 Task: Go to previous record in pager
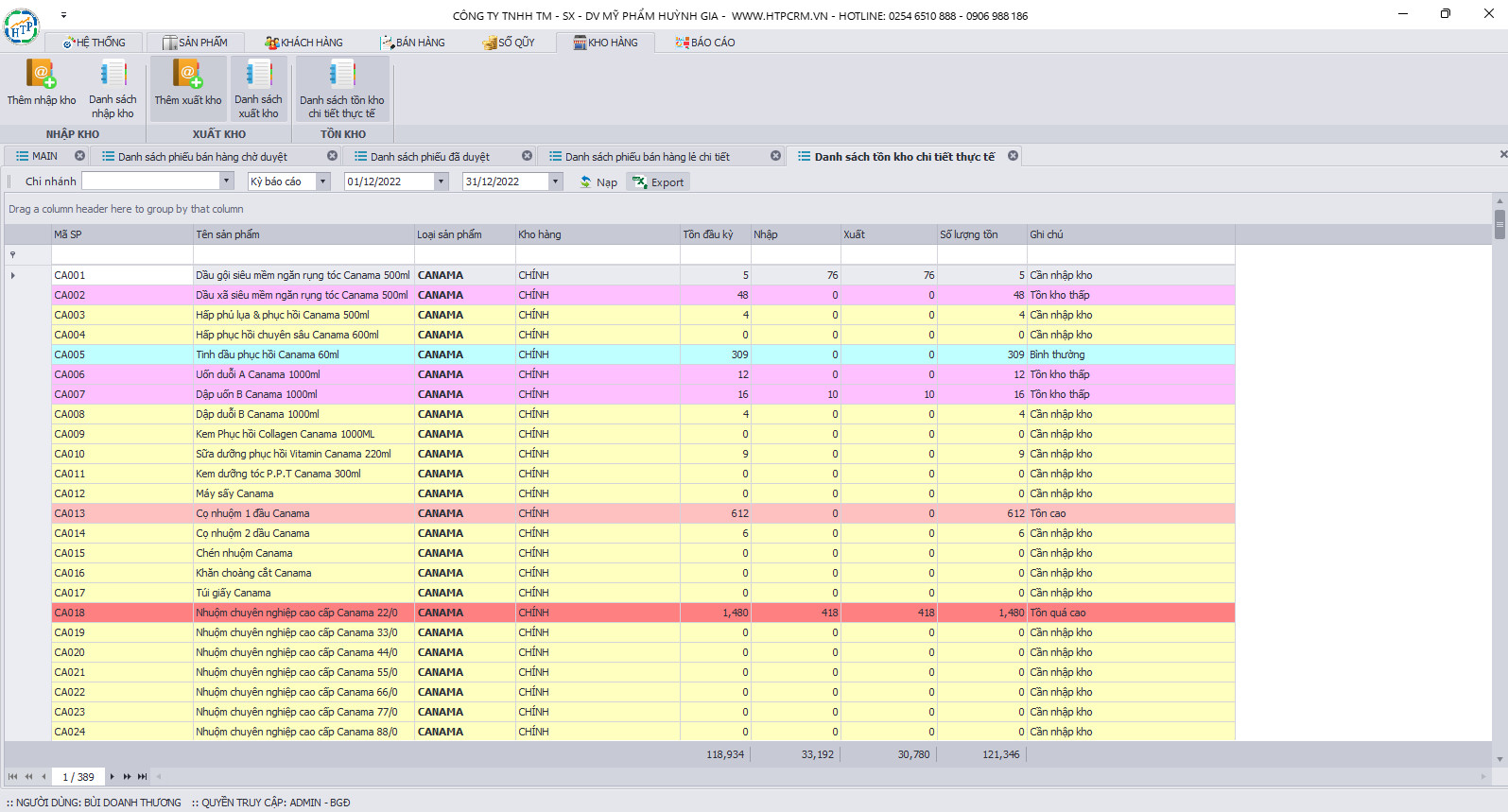[x=43, y=777]
